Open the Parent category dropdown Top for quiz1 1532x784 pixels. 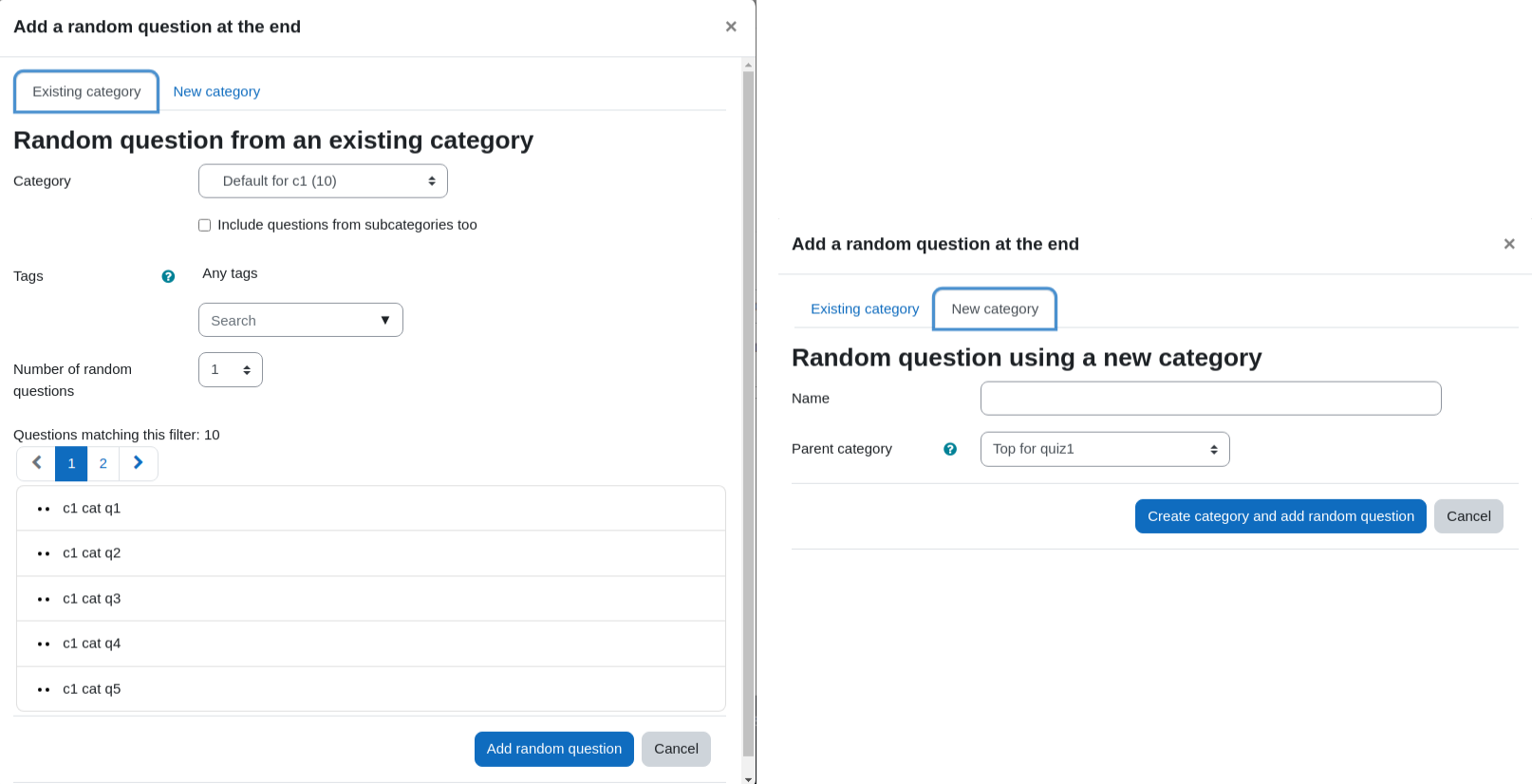tap(1105, 449)
